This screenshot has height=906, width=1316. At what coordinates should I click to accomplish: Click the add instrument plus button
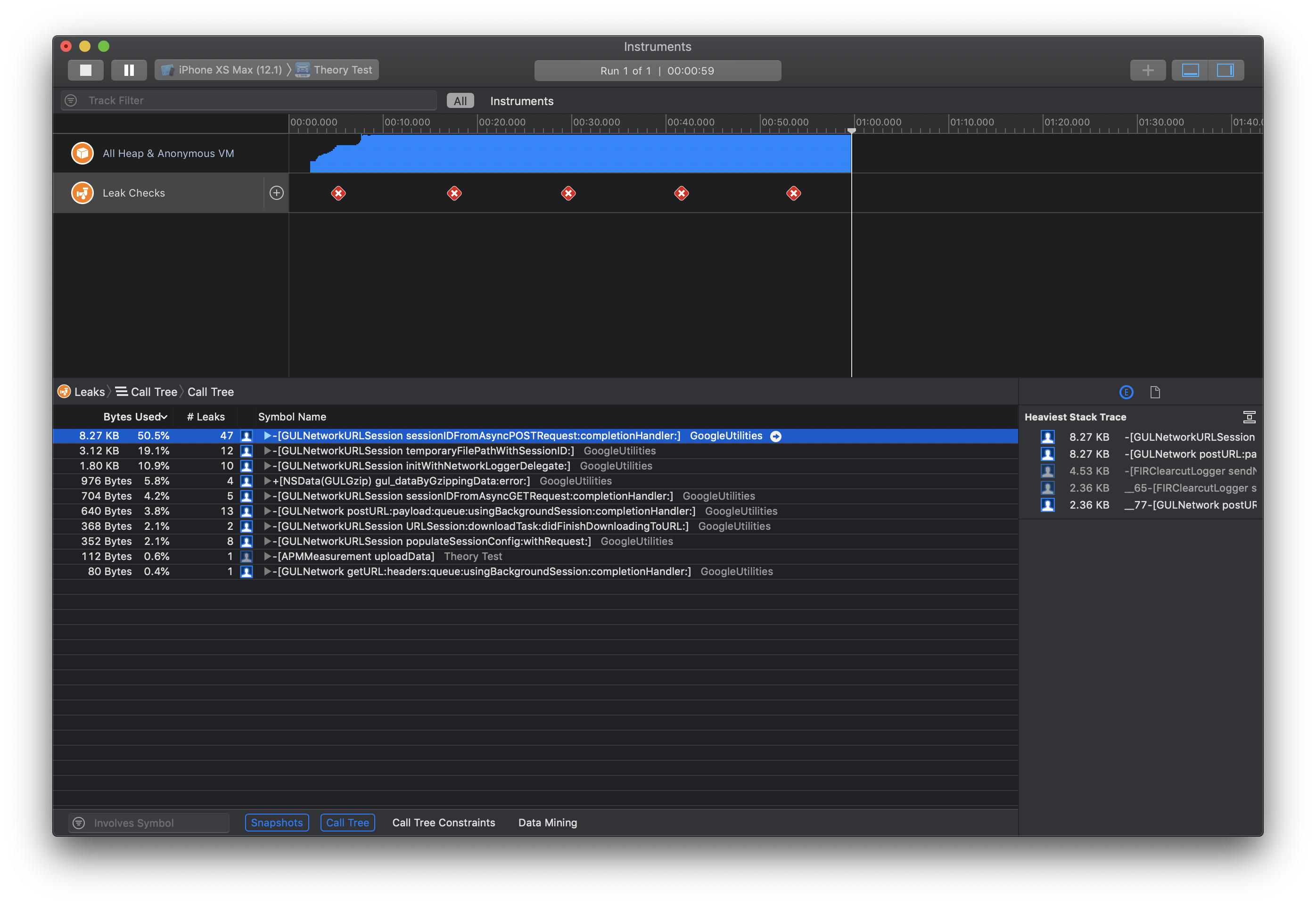pos(1147,70)
